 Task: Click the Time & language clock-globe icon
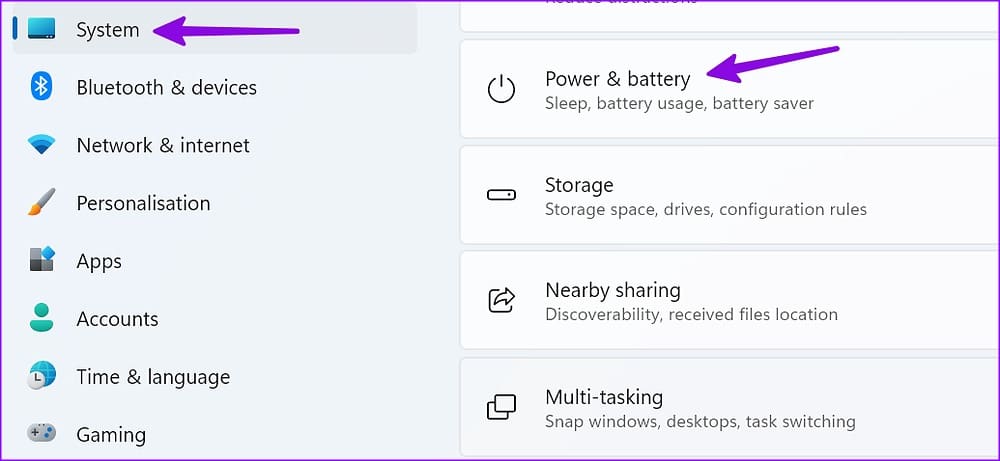(41, 376)
